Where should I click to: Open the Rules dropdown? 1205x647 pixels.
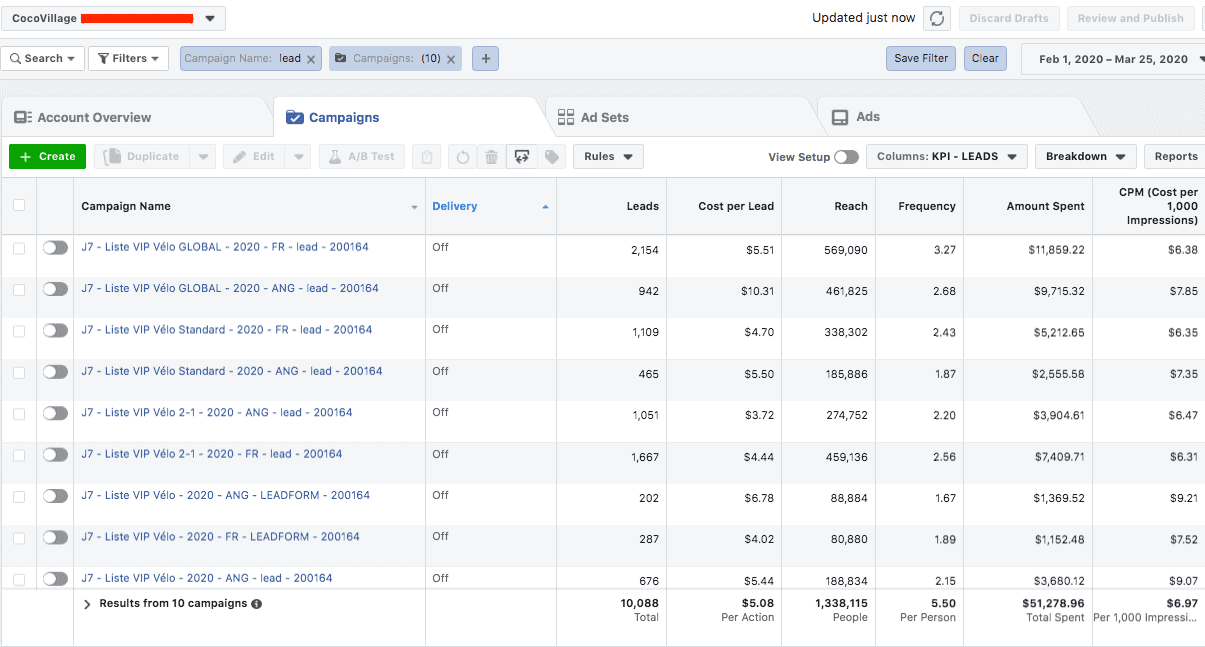pyautogui.click(x=607, y=156)
